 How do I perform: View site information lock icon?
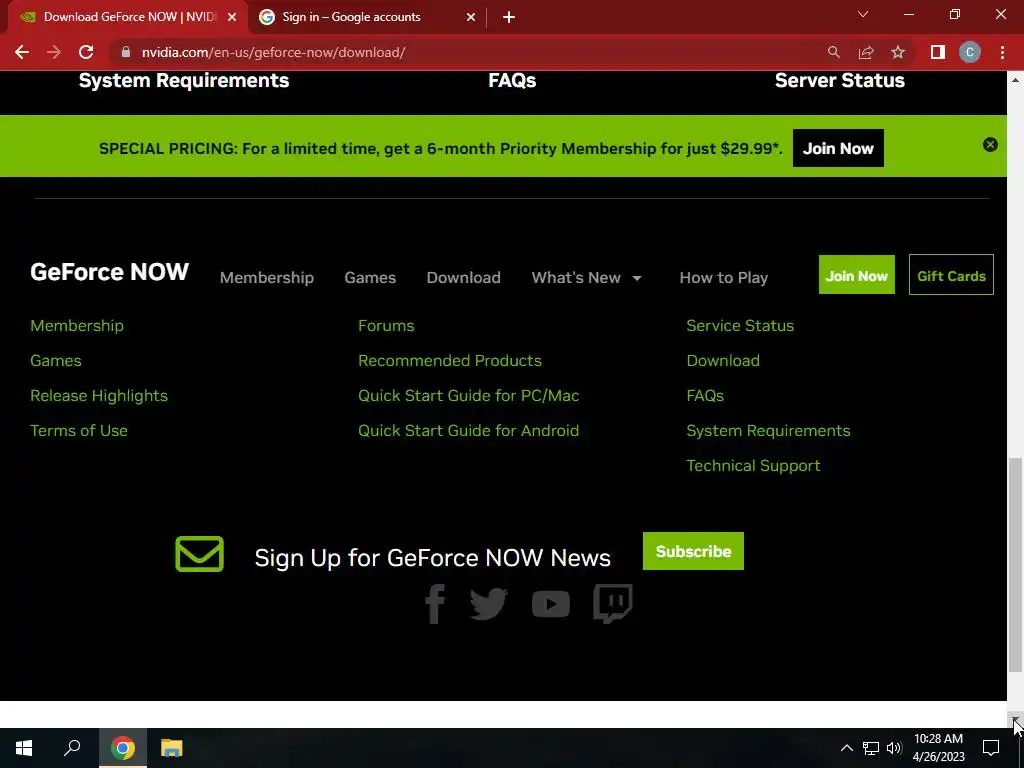click(126, 52)
